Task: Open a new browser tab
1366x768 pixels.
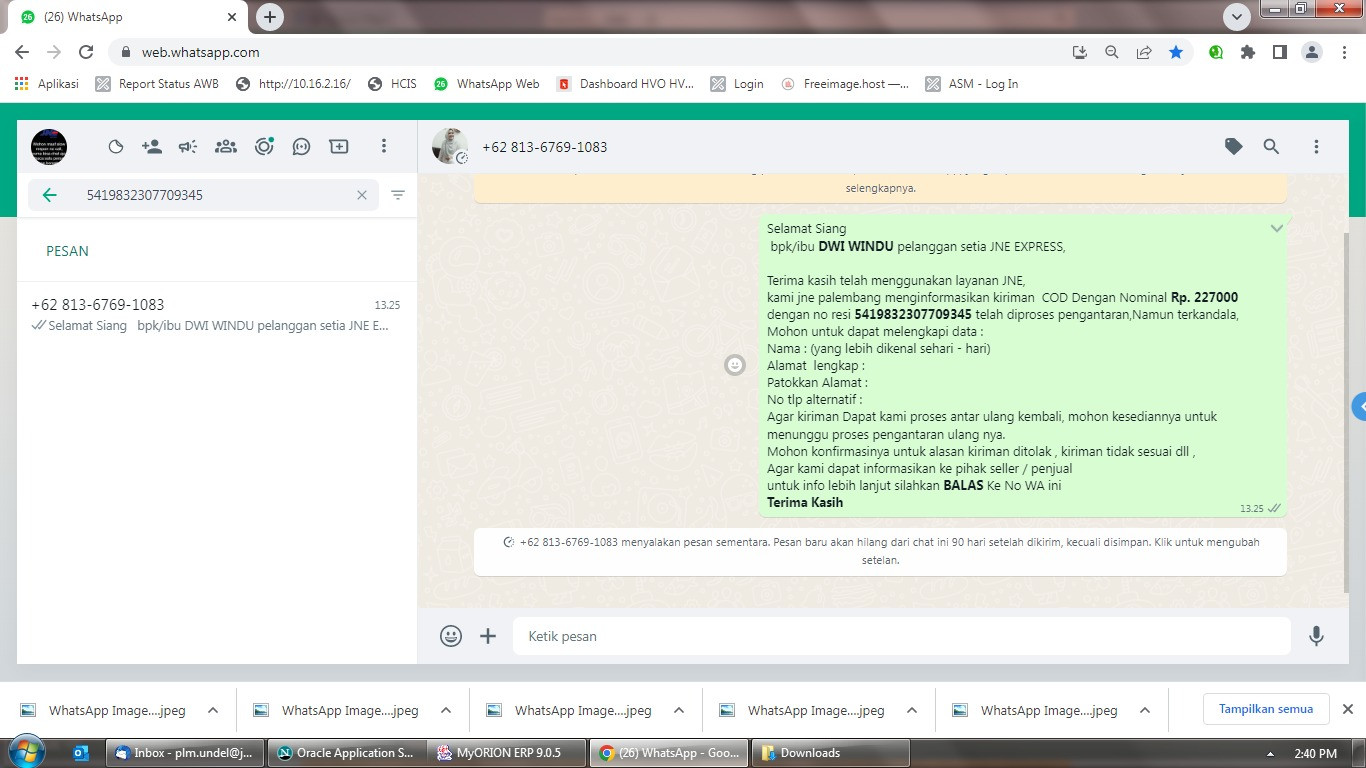Action: [x=269, y=17]
